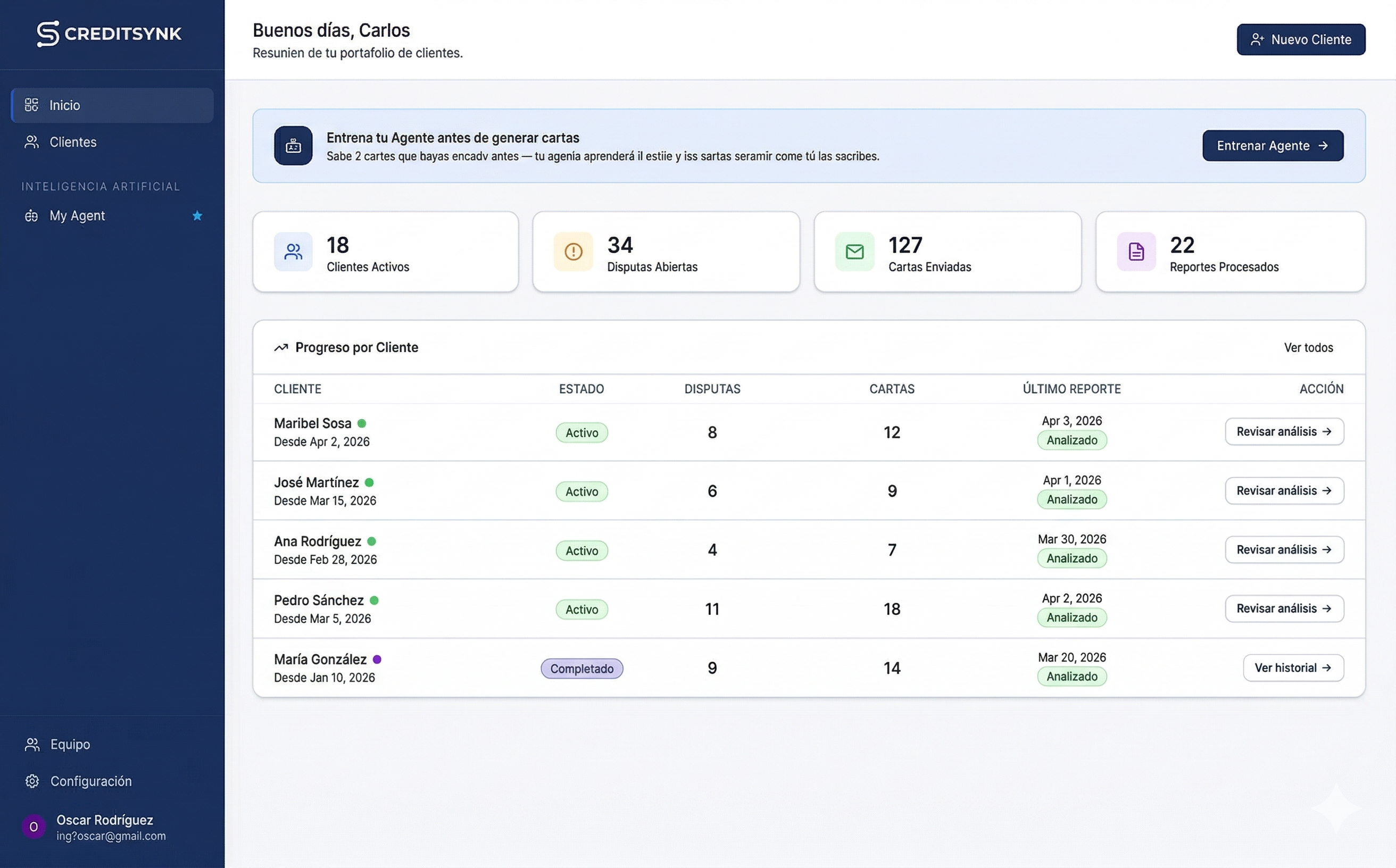The image size is (1396, 868).
Task: Click the CARTAS column header
Action: click(x=892, y=389)
